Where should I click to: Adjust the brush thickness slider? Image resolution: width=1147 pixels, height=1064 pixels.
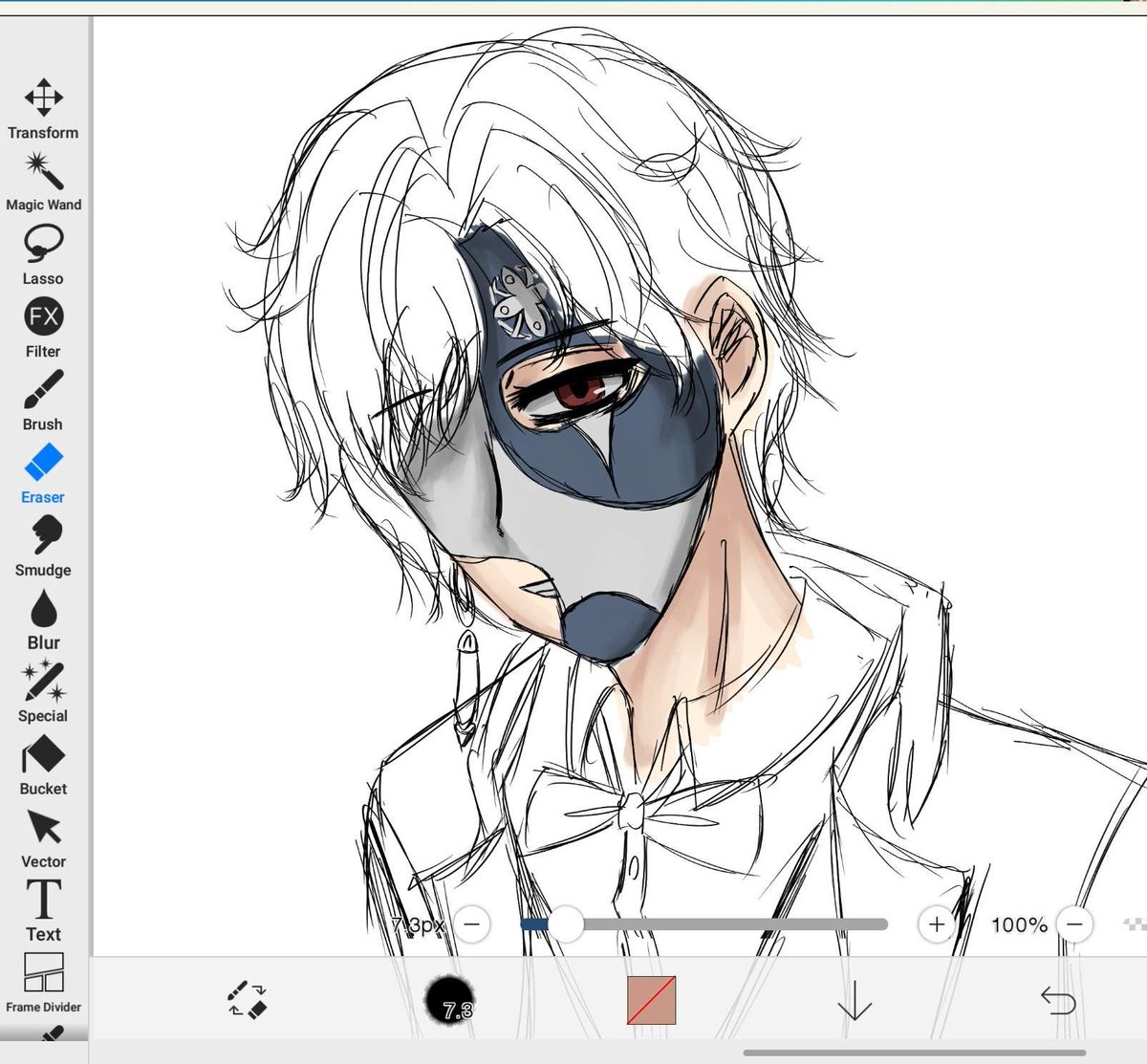click(x=704, y=924)
